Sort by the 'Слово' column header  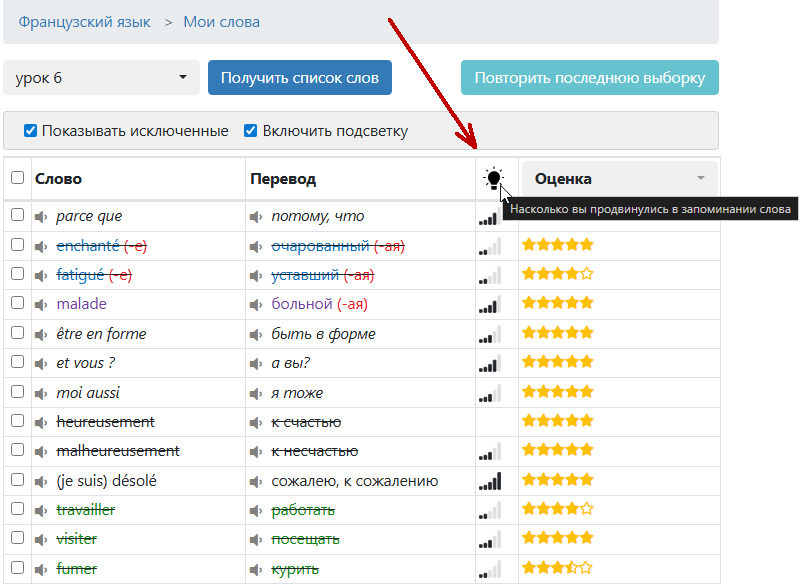58,178
